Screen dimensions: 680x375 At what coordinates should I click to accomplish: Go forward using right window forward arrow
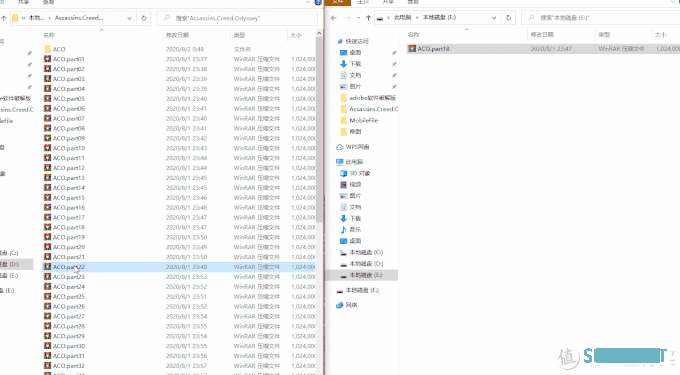tap(348, 18)
